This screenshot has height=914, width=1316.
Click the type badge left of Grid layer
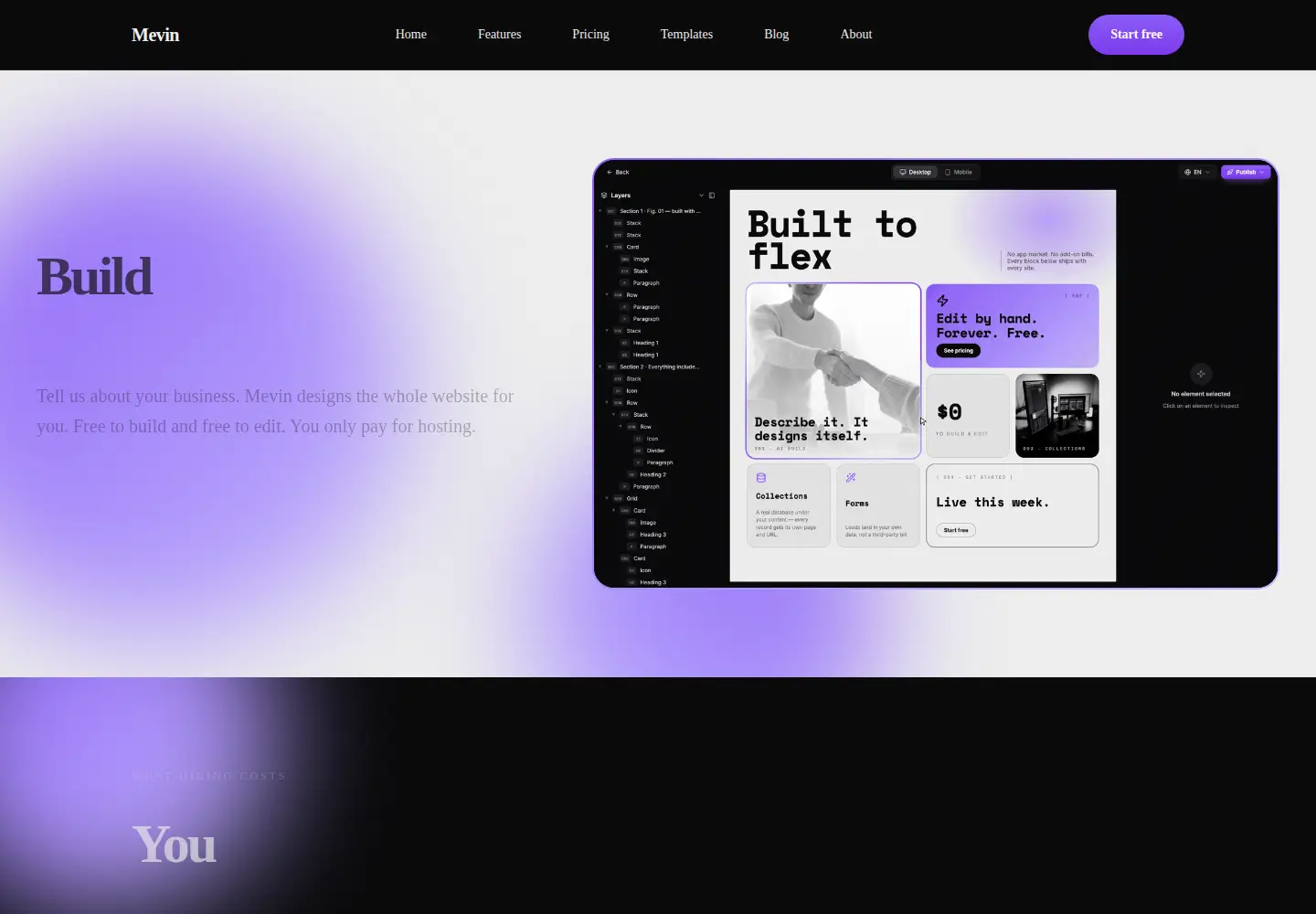click(619, 499)
